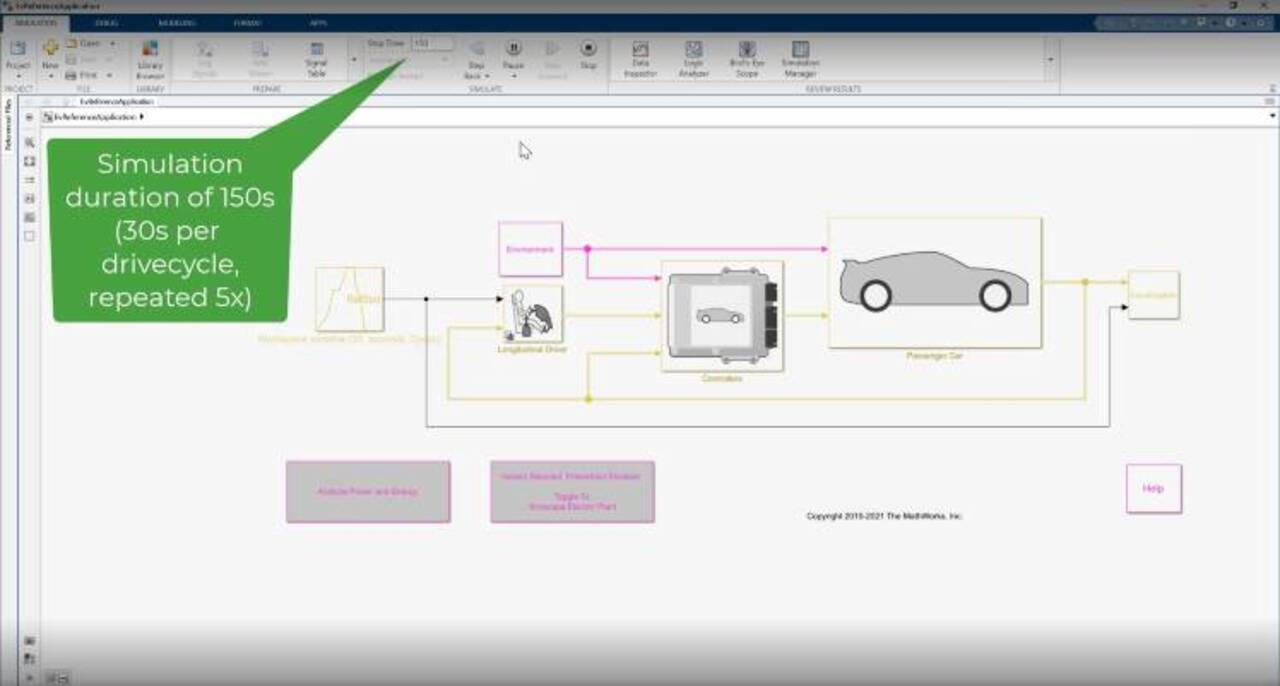Toggle the area checkbox in left palette
Image resolution: width=1280 pixels, height=686 pixels.
[29, 236]
